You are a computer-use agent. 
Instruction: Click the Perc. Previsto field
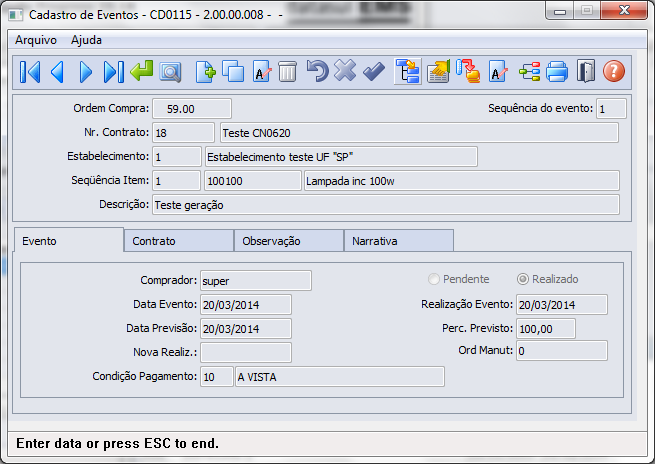pos(546,329)
